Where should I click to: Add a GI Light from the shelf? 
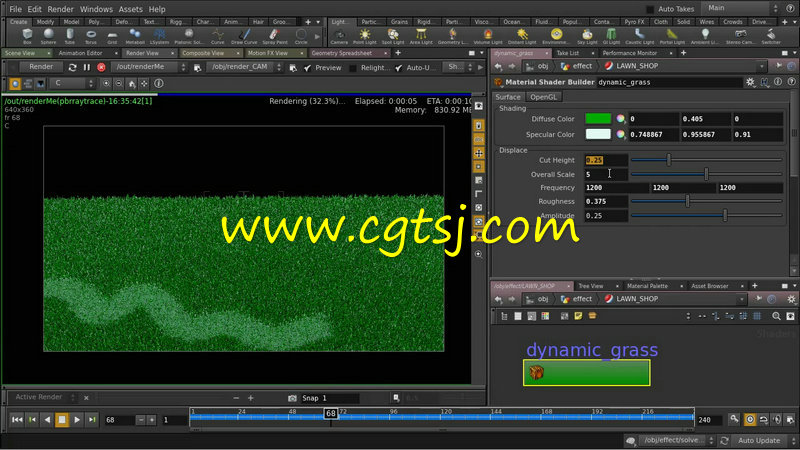coord(611,36)
